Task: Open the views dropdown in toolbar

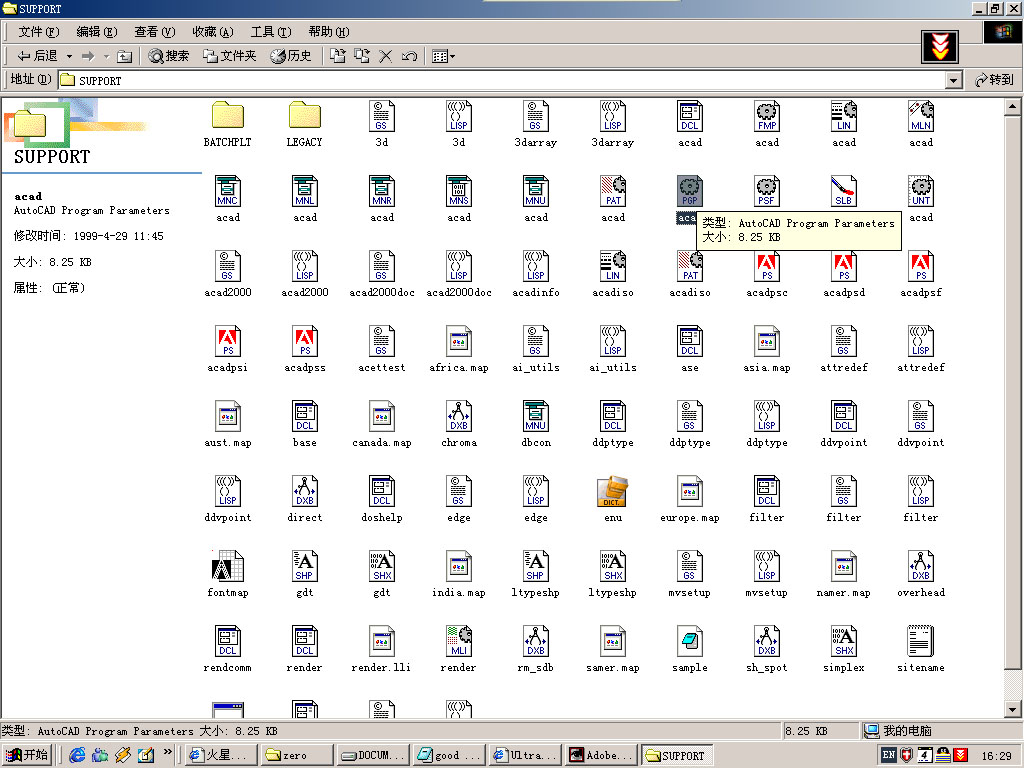Action: (443, 56)
